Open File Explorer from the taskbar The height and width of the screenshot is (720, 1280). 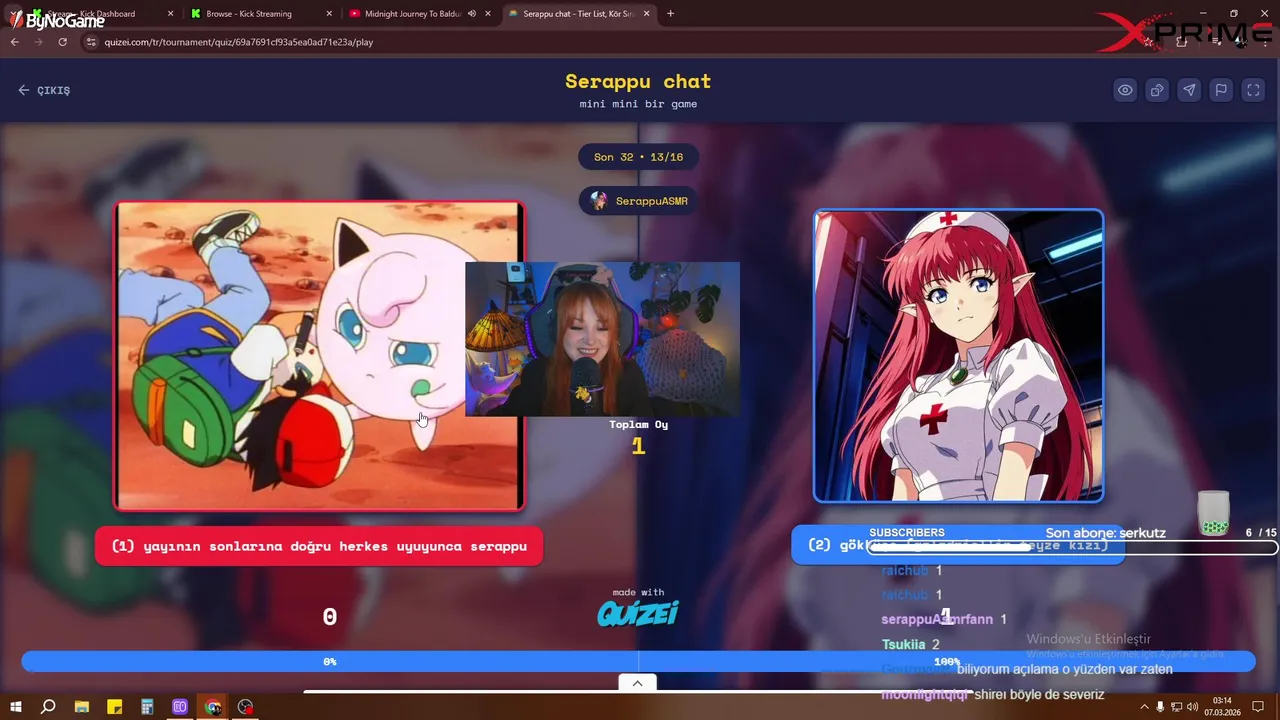[x=82, y=707]
